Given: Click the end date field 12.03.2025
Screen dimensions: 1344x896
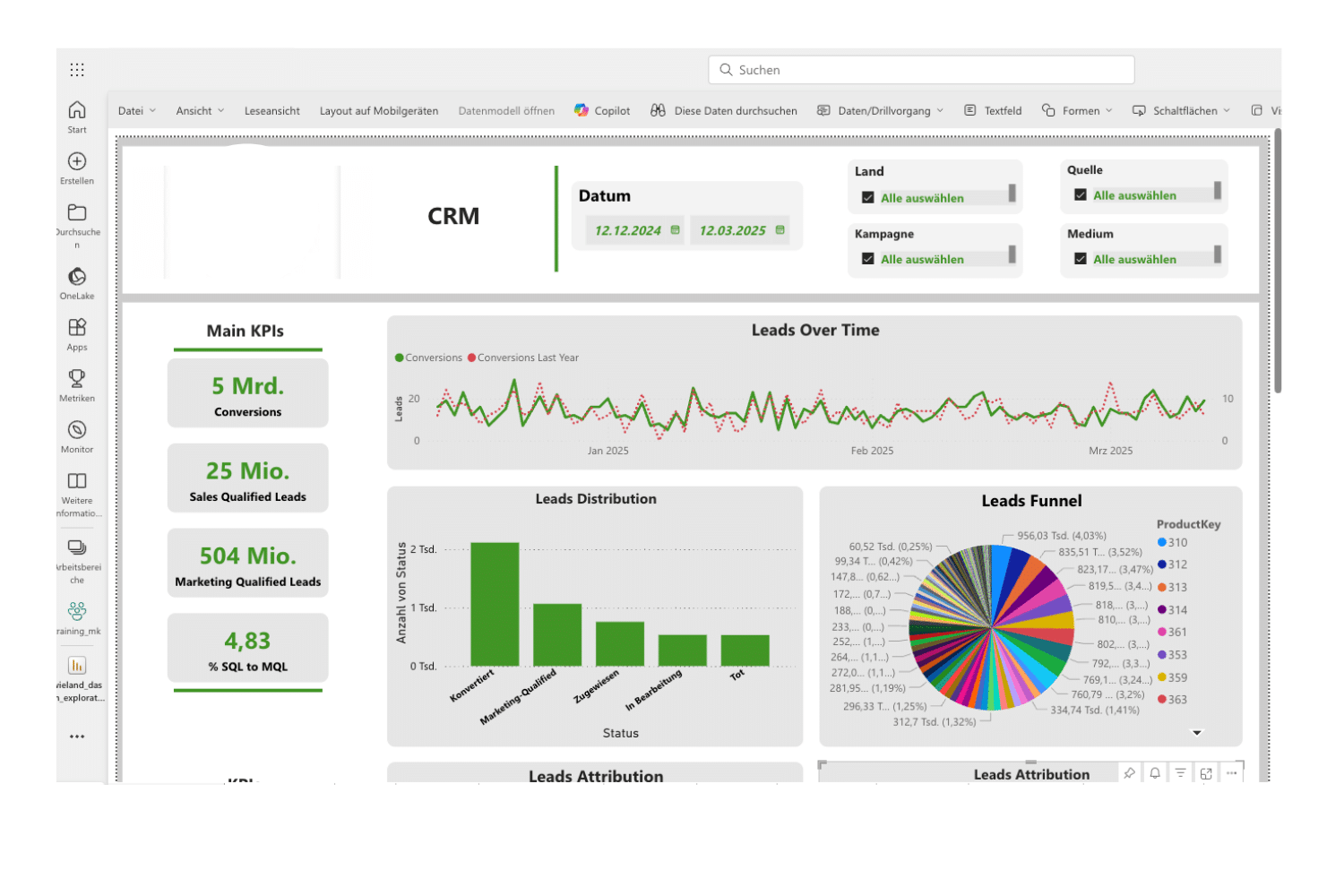Looking at the screenshot, I should [x=740, y=230].
